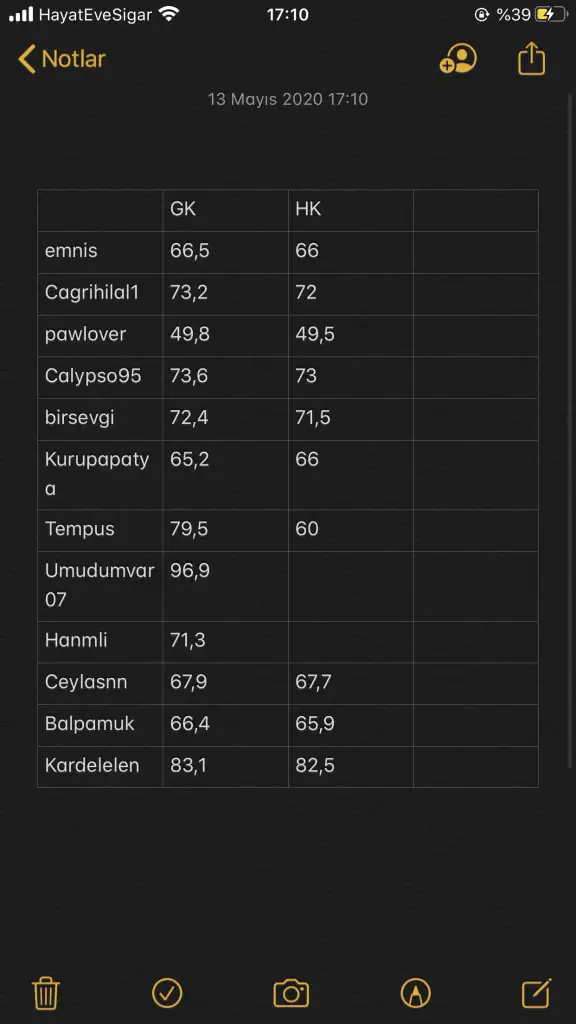The width and height of the screenshot is (576, 1024).
Task: Open the markup pen tool
Action: [x=415, y=993]
